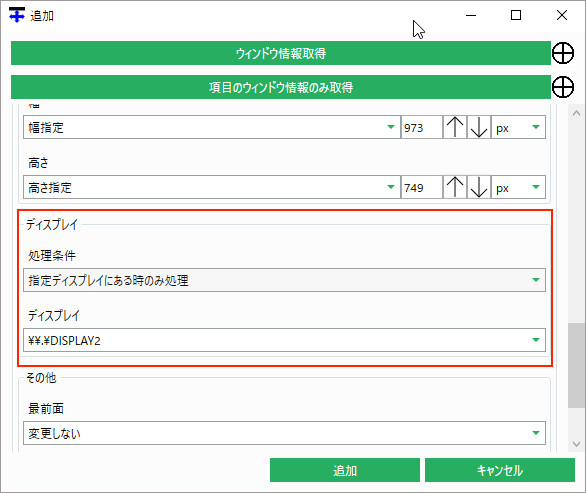The height and width of the screenshot is (493, 586).
Task: Open the DISPLAY2 display selection dropdown
Action: (284, 340)
